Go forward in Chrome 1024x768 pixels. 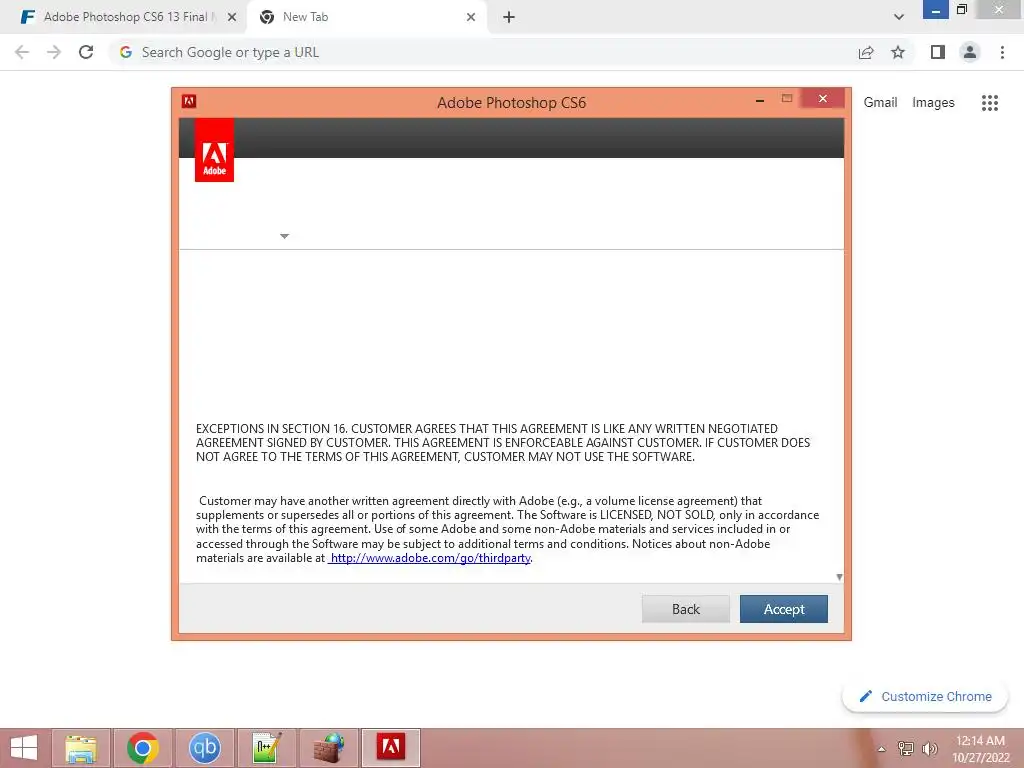tap(54, 52)
